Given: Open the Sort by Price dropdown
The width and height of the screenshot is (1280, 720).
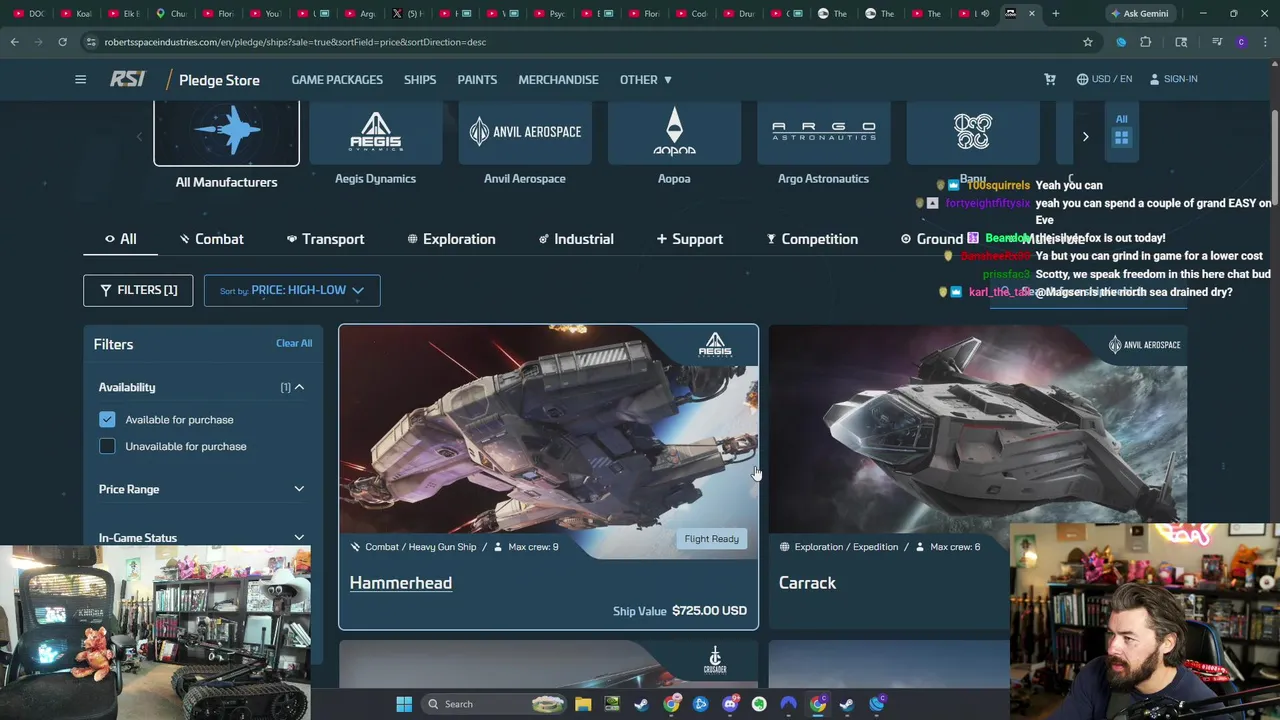Looking at the screenshot, I should coord(292,290).
